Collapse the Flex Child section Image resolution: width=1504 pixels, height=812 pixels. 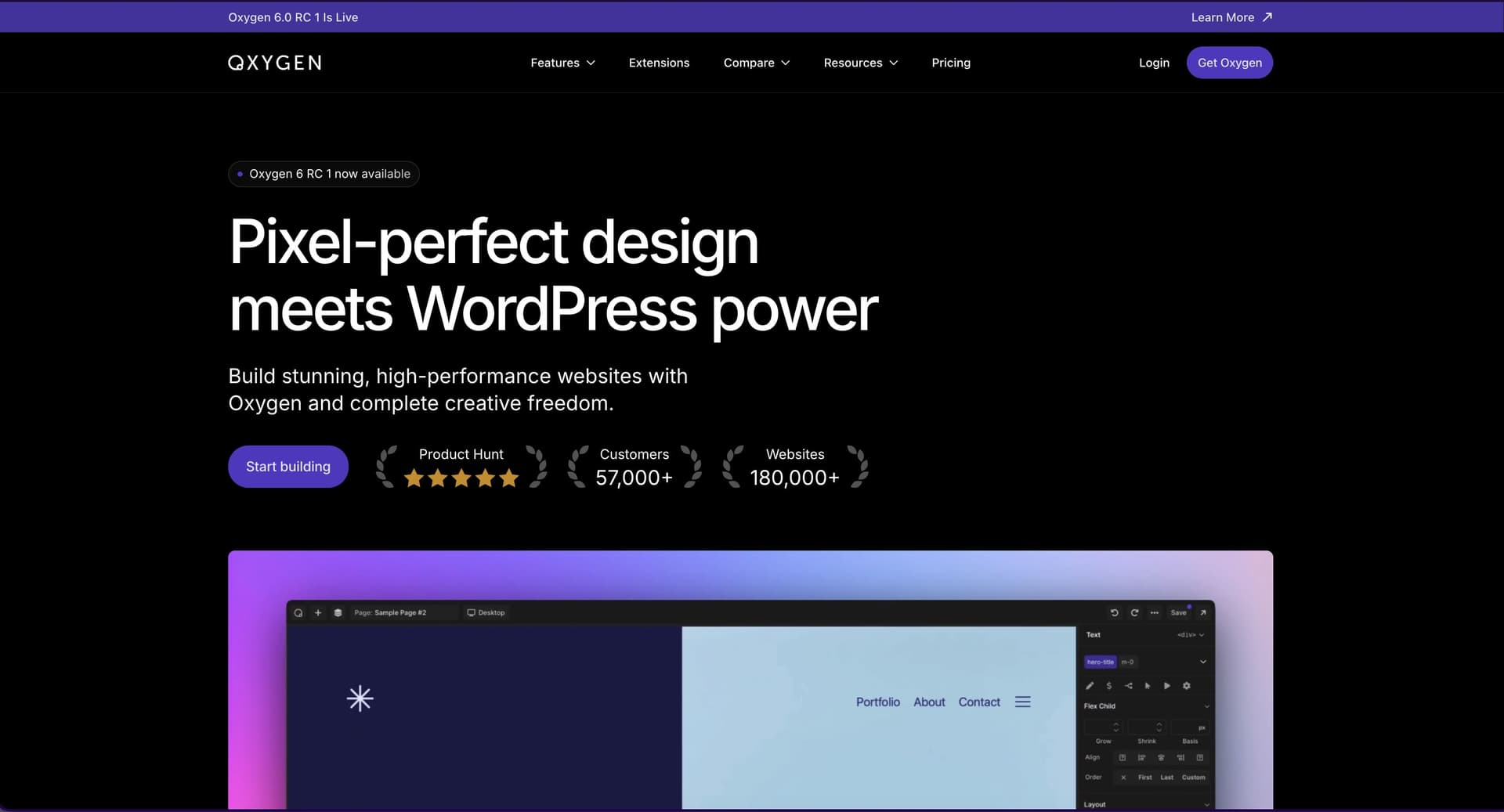coord(1206,706)
